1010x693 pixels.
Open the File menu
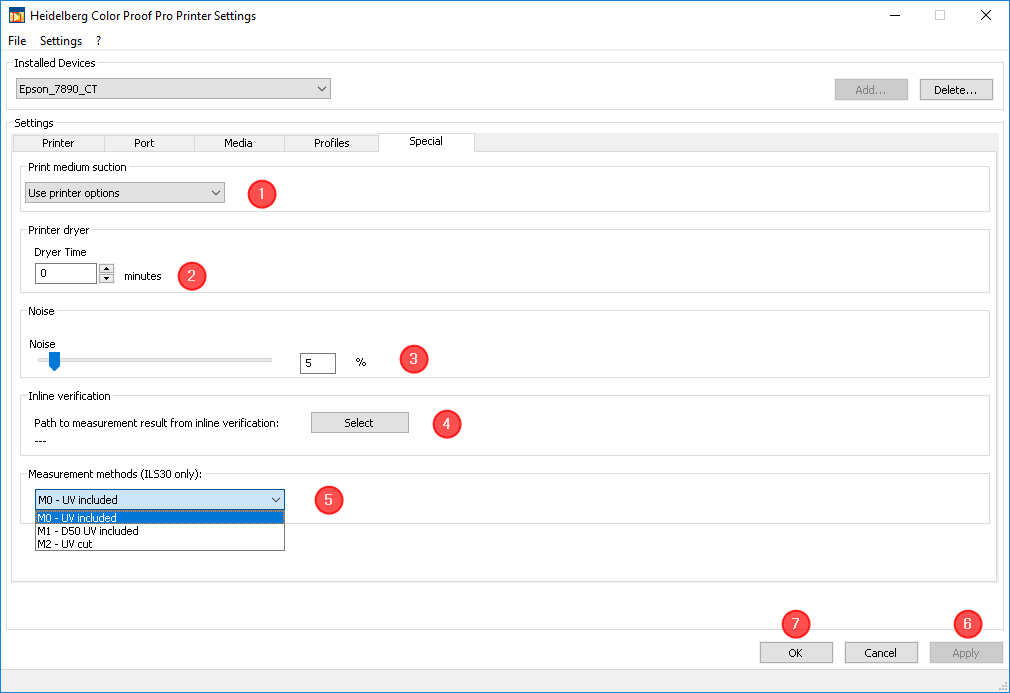pos(17,41)
